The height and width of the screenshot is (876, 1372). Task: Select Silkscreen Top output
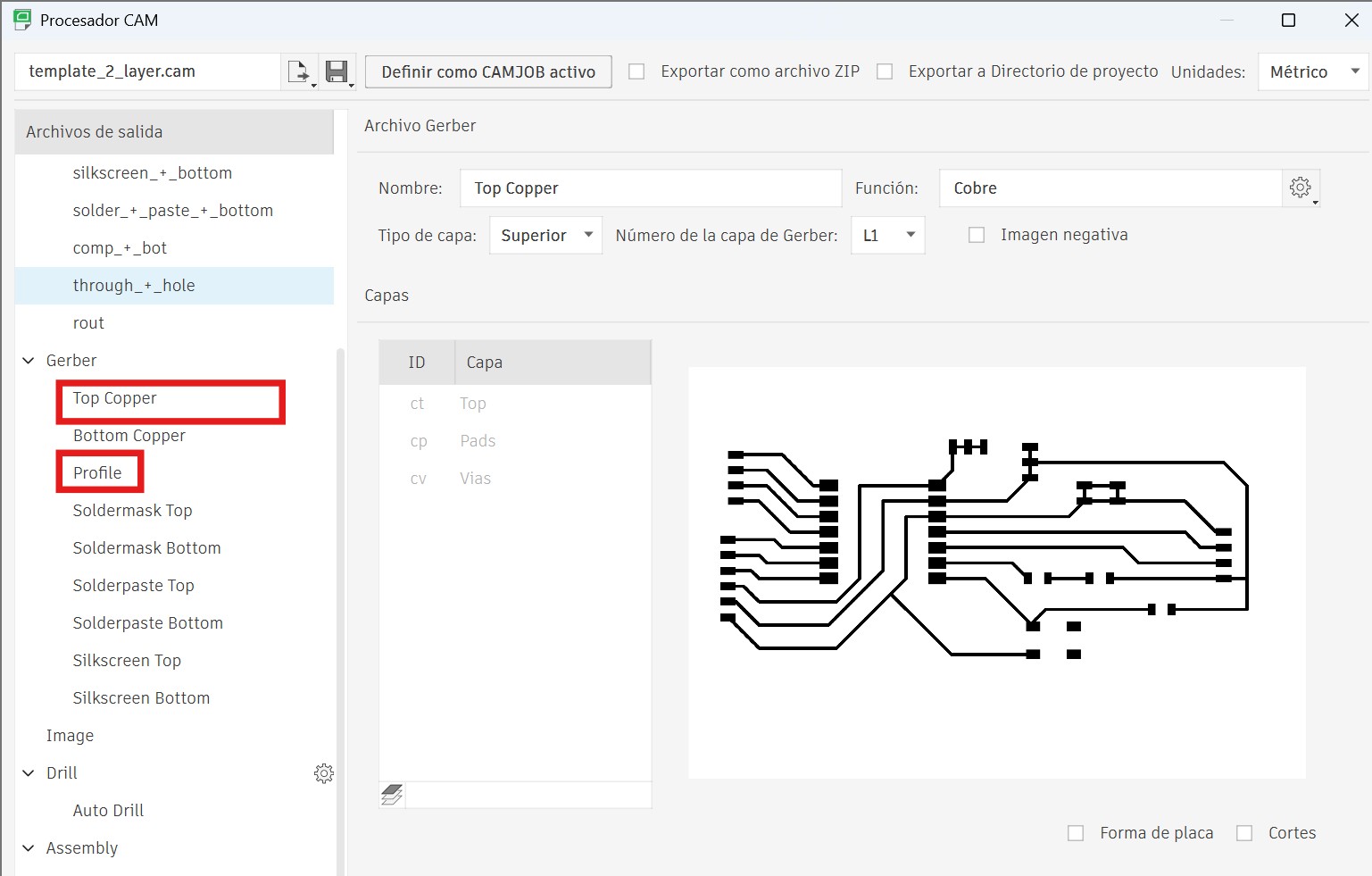(127, 661)
